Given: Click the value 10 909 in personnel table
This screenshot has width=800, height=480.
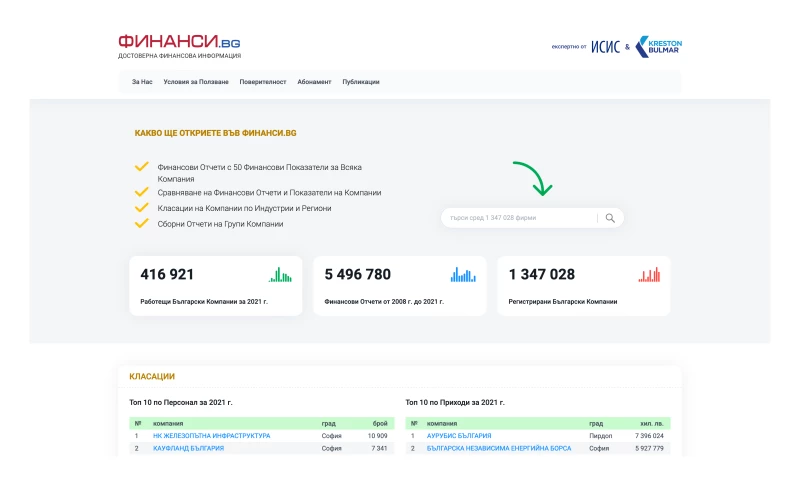Looking at the screenshot, I should point(378,436).
